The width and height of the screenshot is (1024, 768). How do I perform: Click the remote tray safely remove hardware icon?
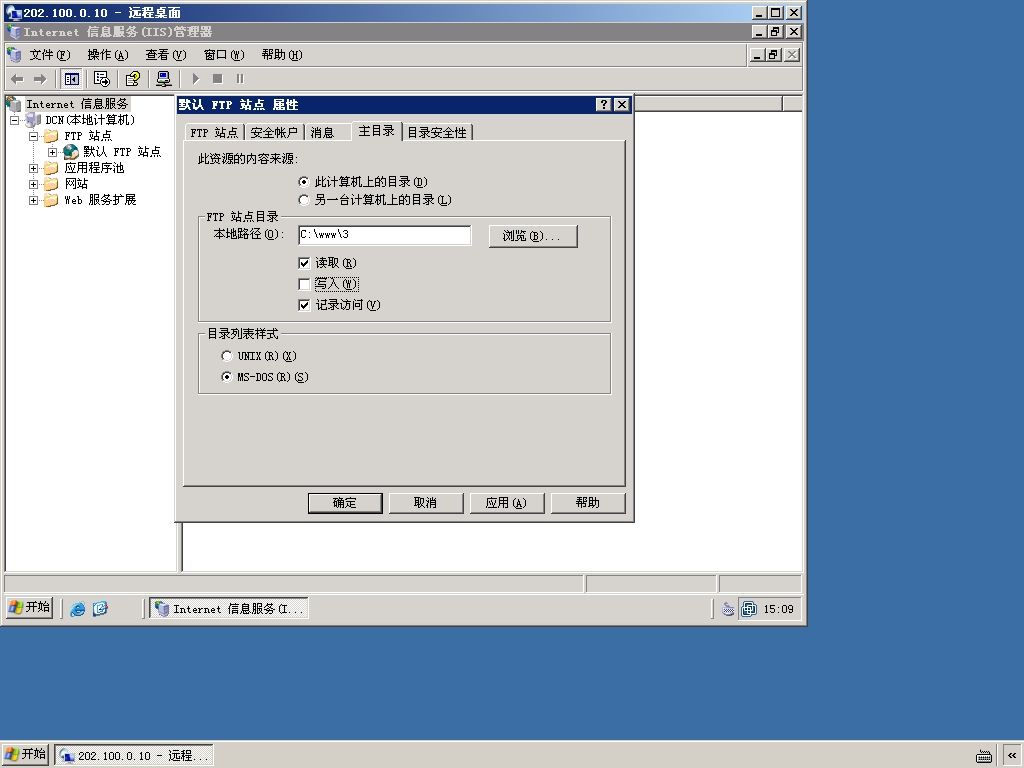click(728, 609)
